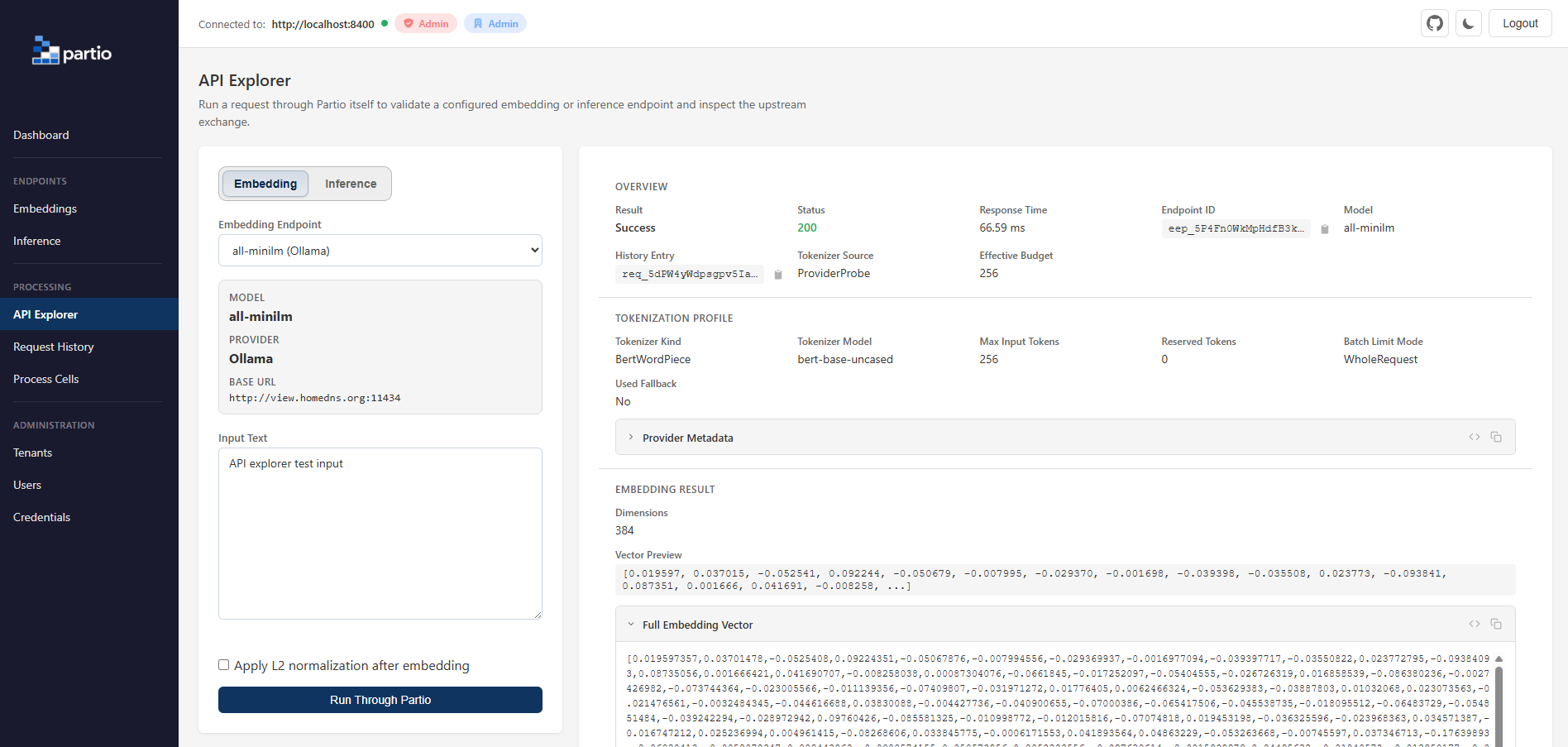Click the embedding vector scrollbar up arrow
The width and height of the screenshot is (1568, 747).
pos(1499,659)
